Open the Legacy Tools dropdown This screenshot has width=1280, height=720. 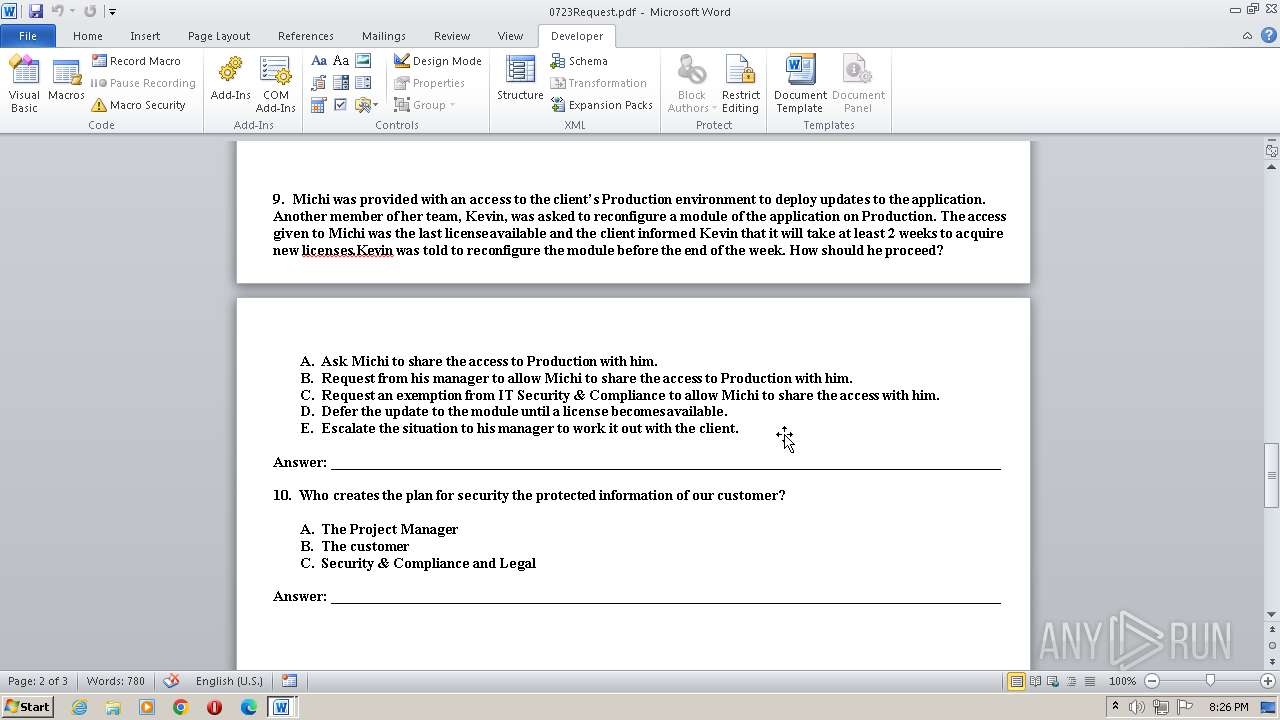366,105
